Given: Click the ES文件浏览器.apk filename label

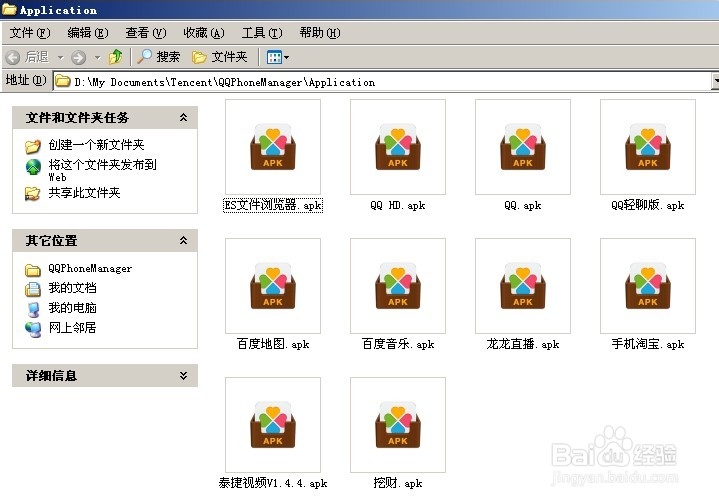Looking at the screenshot, I should [x=273, y=205].
